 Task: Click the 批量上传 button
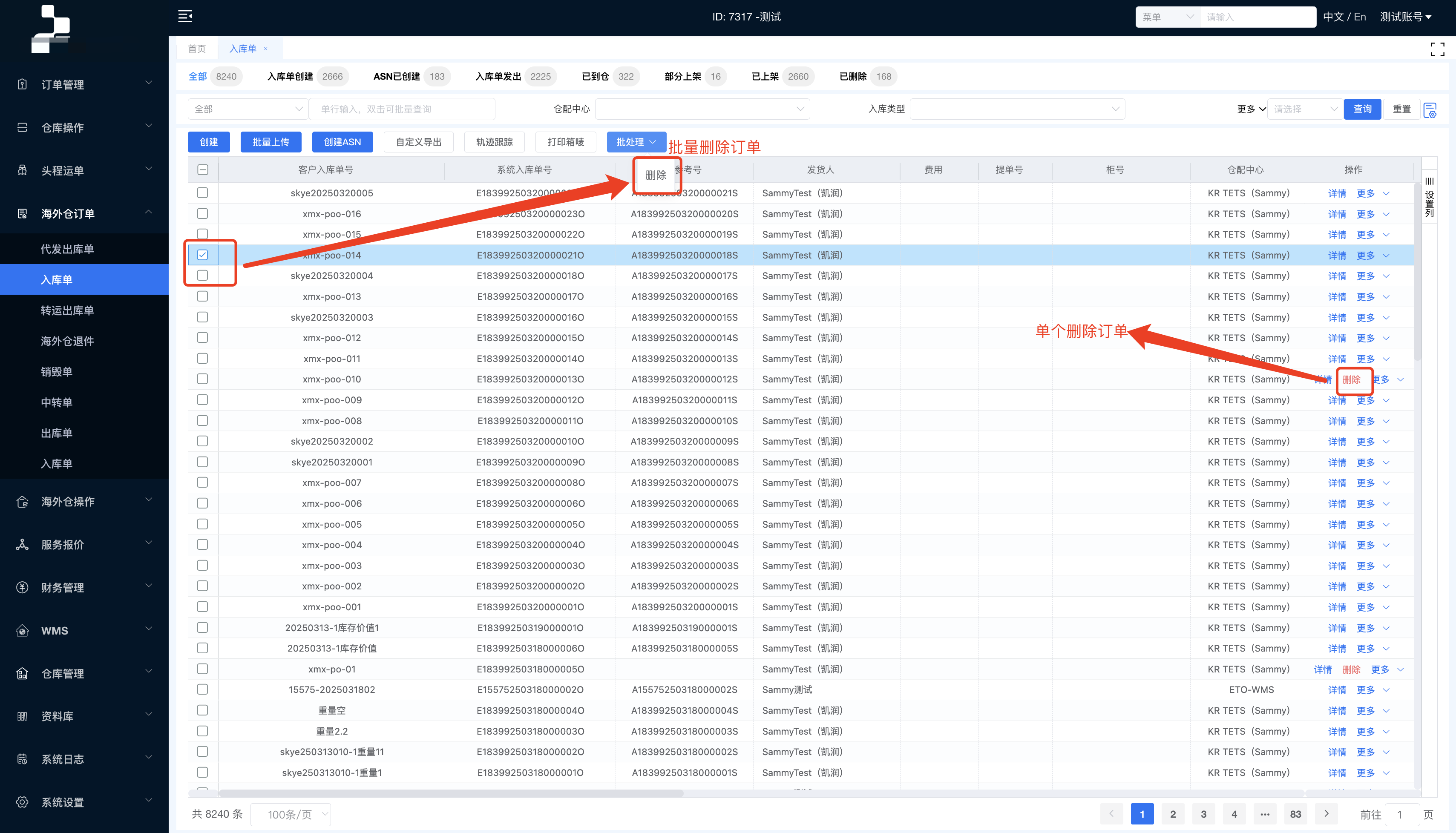coord(270,142)
